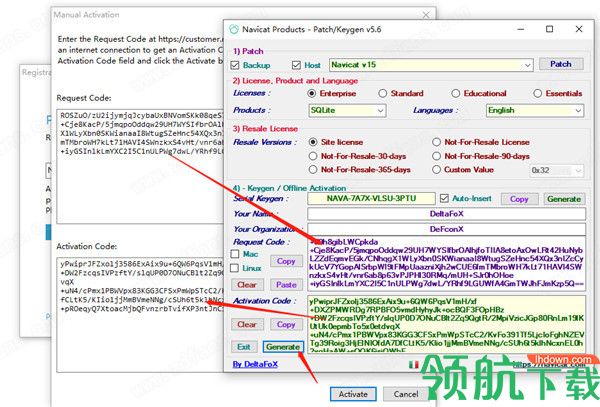Click Generate for the Activation Code
The image size is (600, 407).
283,347
